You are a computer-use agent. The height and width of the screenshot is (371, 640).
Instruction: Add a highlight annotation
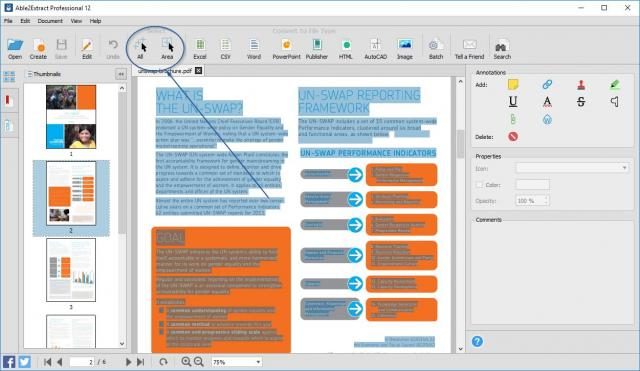[x=615, y=84]
